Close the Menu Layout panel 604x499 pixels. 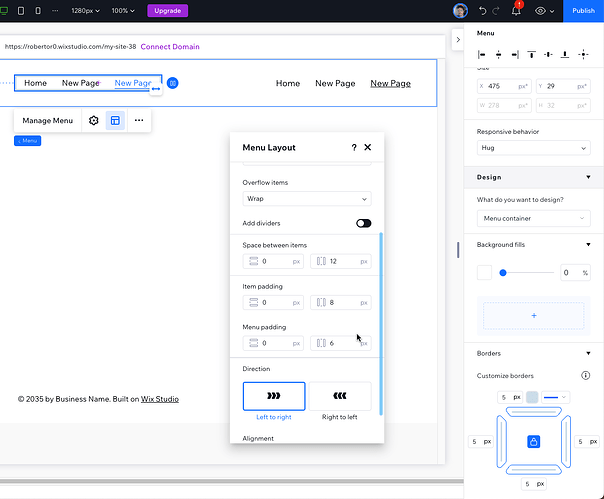point(368,147)
